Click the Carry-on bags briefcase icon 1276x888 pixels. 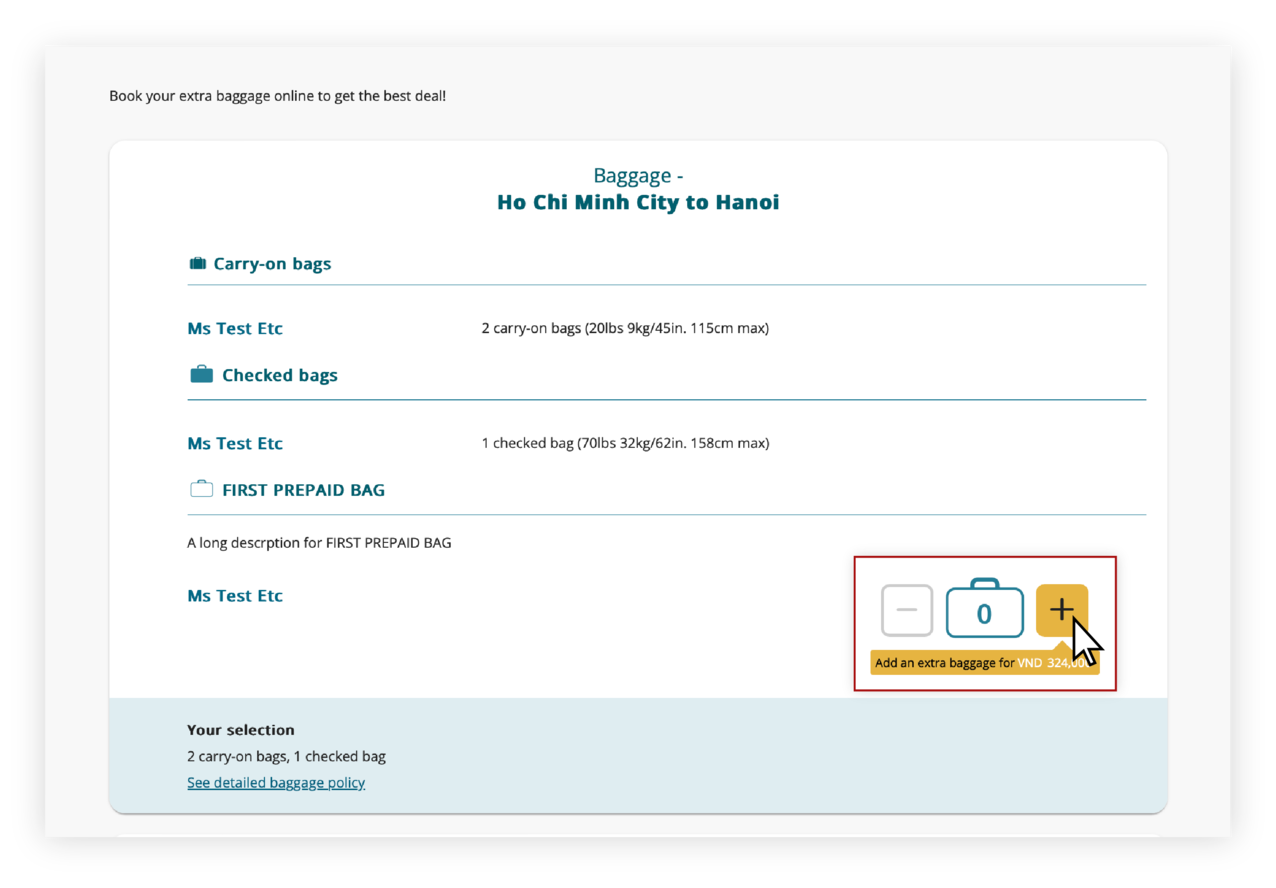tap(197, 262)
